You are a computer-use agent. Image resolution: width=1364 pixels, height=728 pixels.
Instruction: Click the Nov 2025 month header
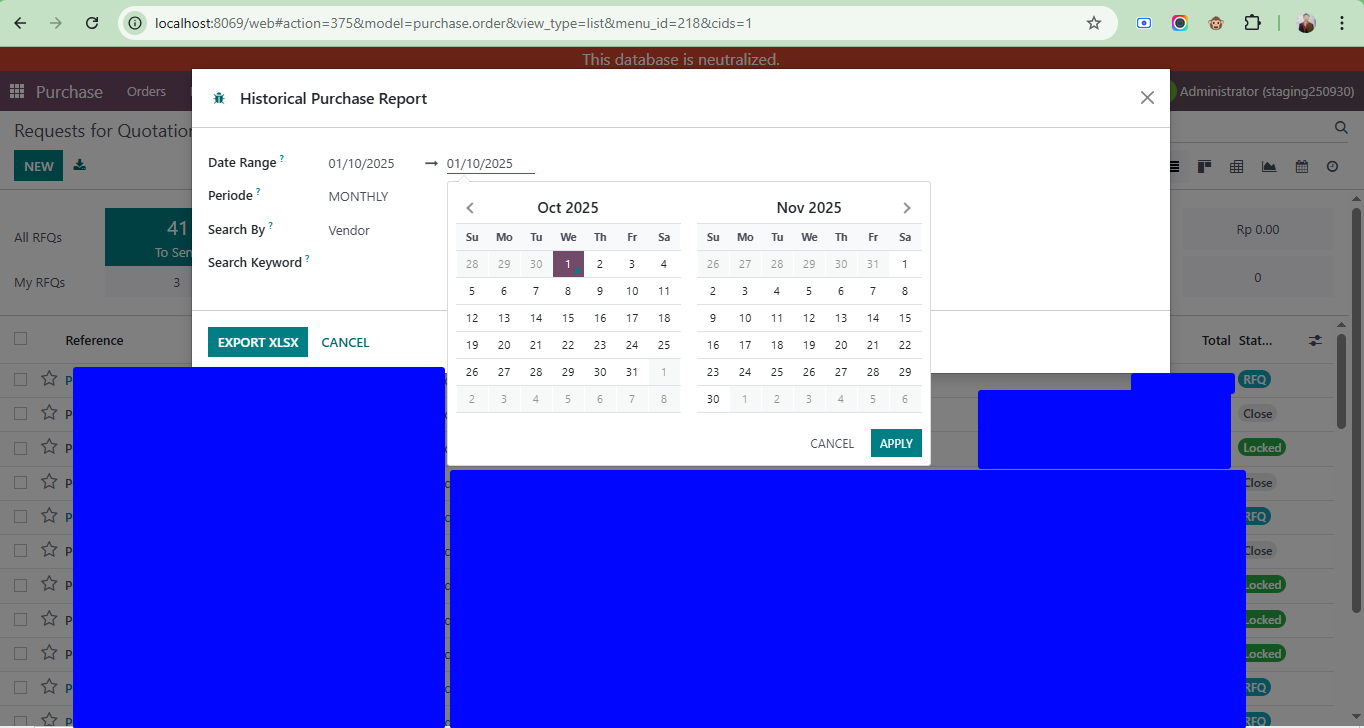point(809,208)
